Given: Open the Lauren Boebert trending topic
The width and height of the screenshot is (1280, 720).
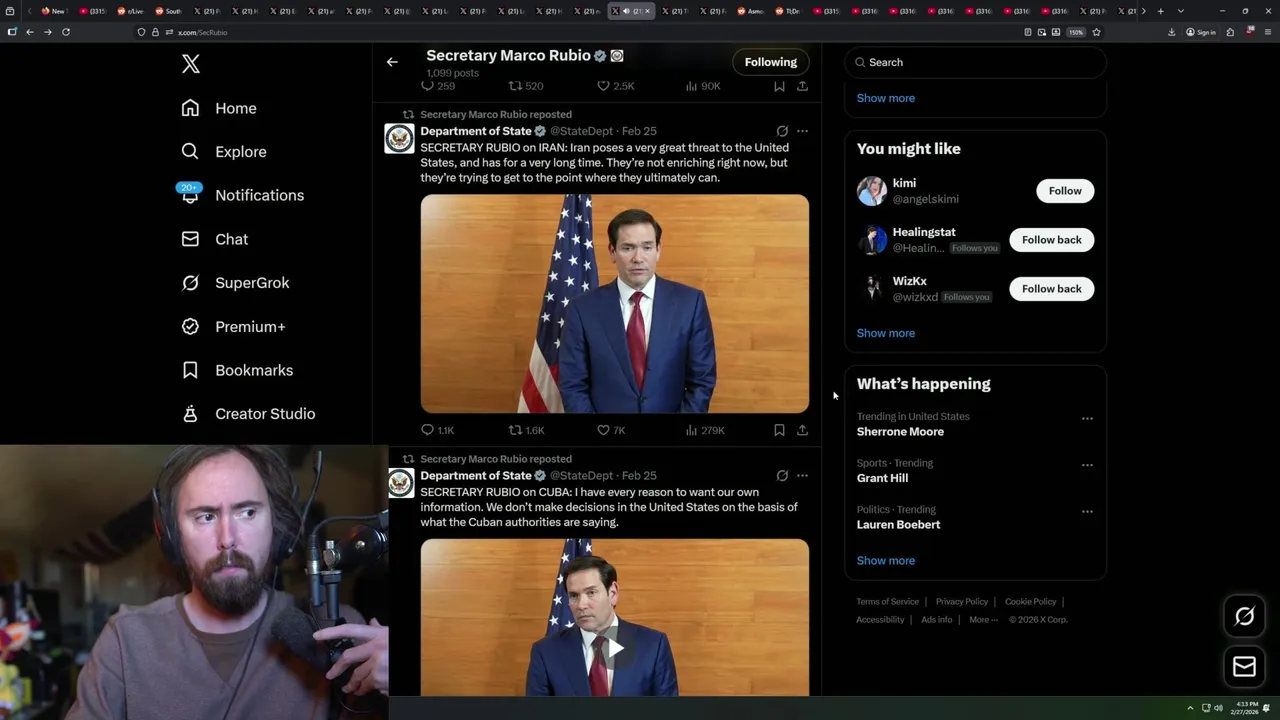Looking at the screenshot, I should [898, 525].
